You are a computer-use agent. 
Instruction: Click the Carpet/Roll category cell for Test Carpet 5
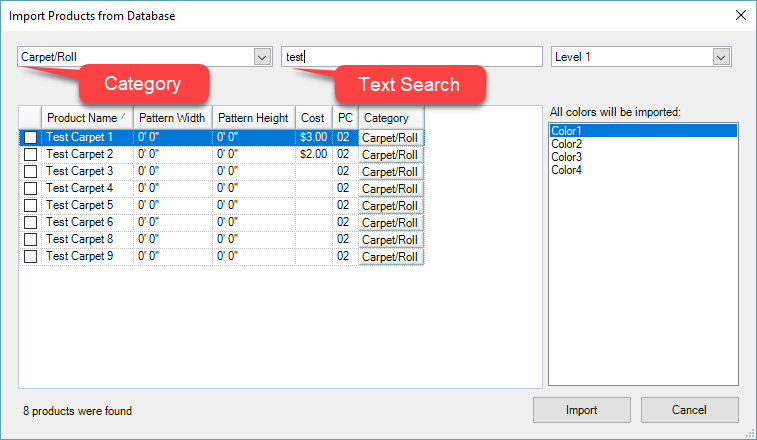pyautogui.click(x=391, y=206)
